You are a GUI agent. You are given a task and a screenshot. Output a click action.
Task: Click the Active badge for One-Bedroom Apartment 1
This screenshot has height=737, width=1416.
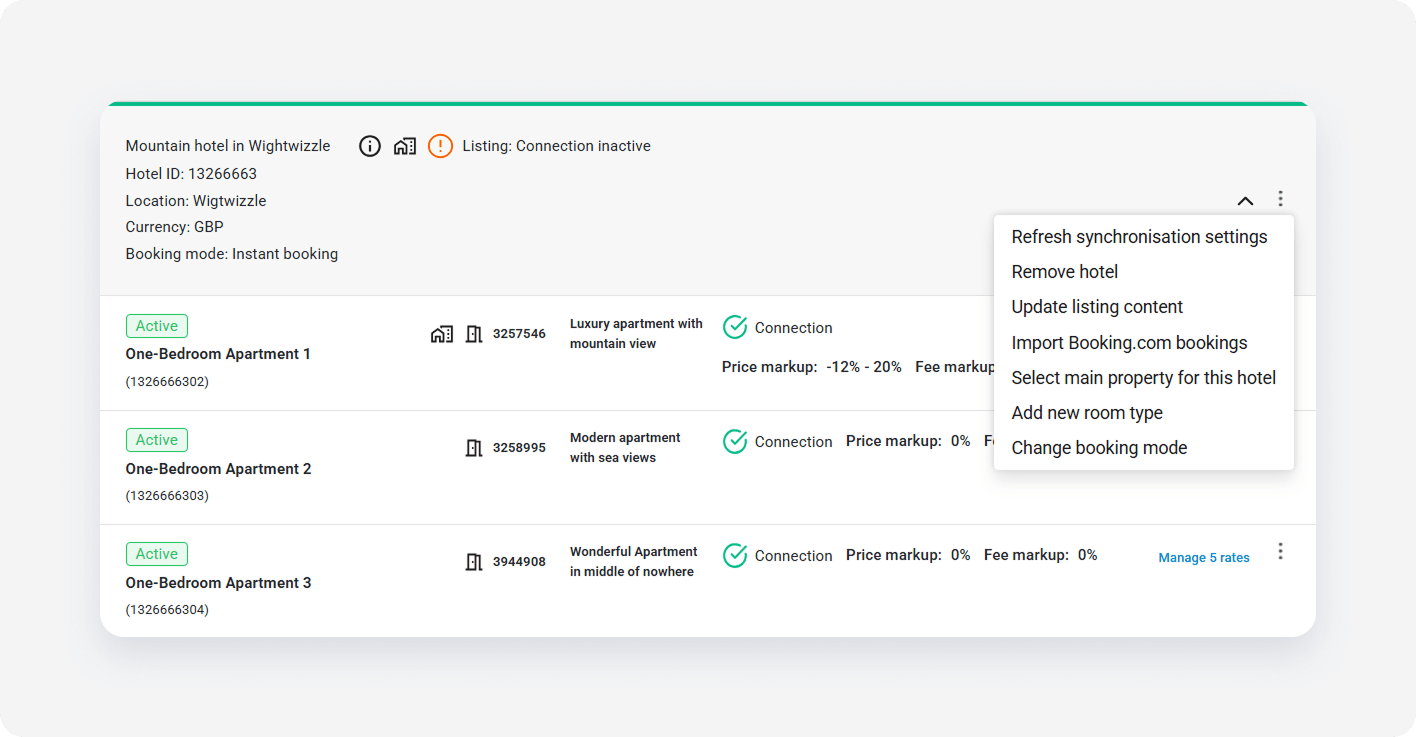point(157,326)
